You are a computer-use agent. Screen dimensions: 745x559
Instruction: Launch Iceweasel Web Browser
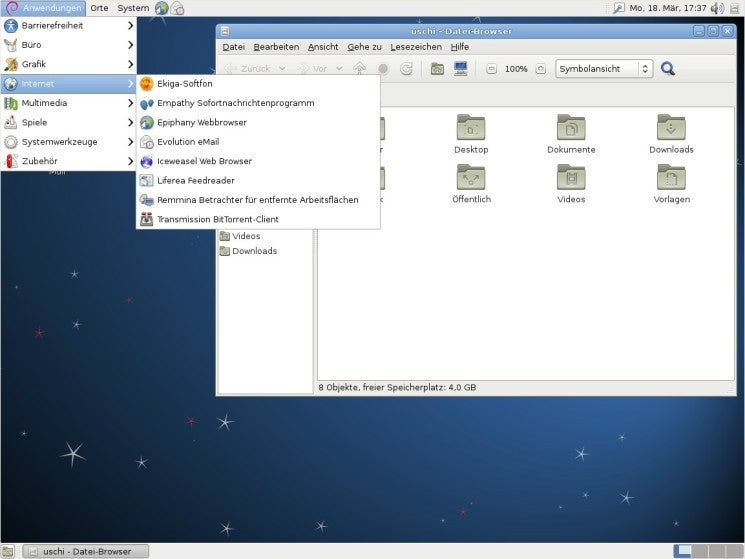[258, 161]
